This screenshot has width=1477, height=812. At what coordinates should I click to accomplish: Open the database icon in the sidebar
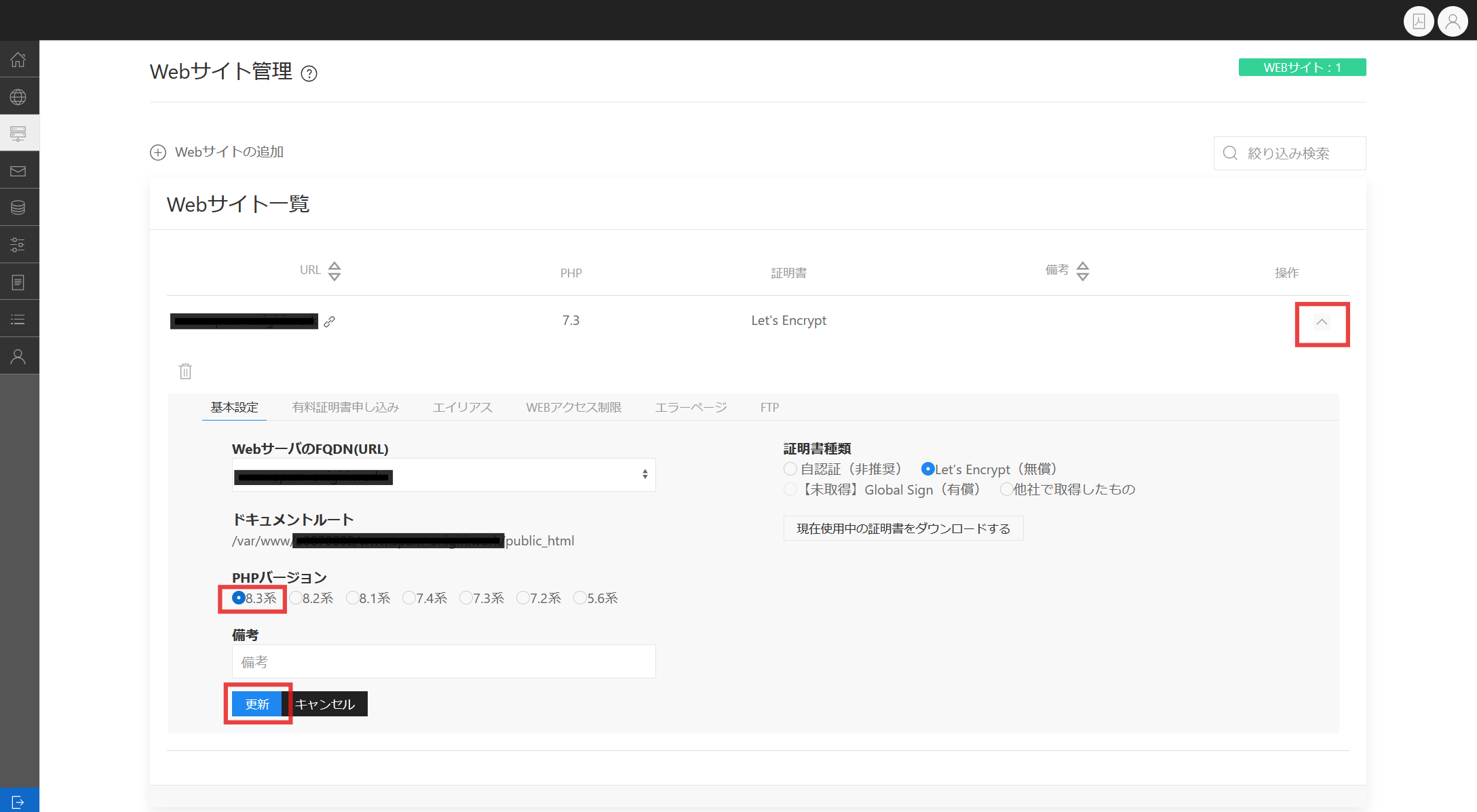[x=18, y=208]
